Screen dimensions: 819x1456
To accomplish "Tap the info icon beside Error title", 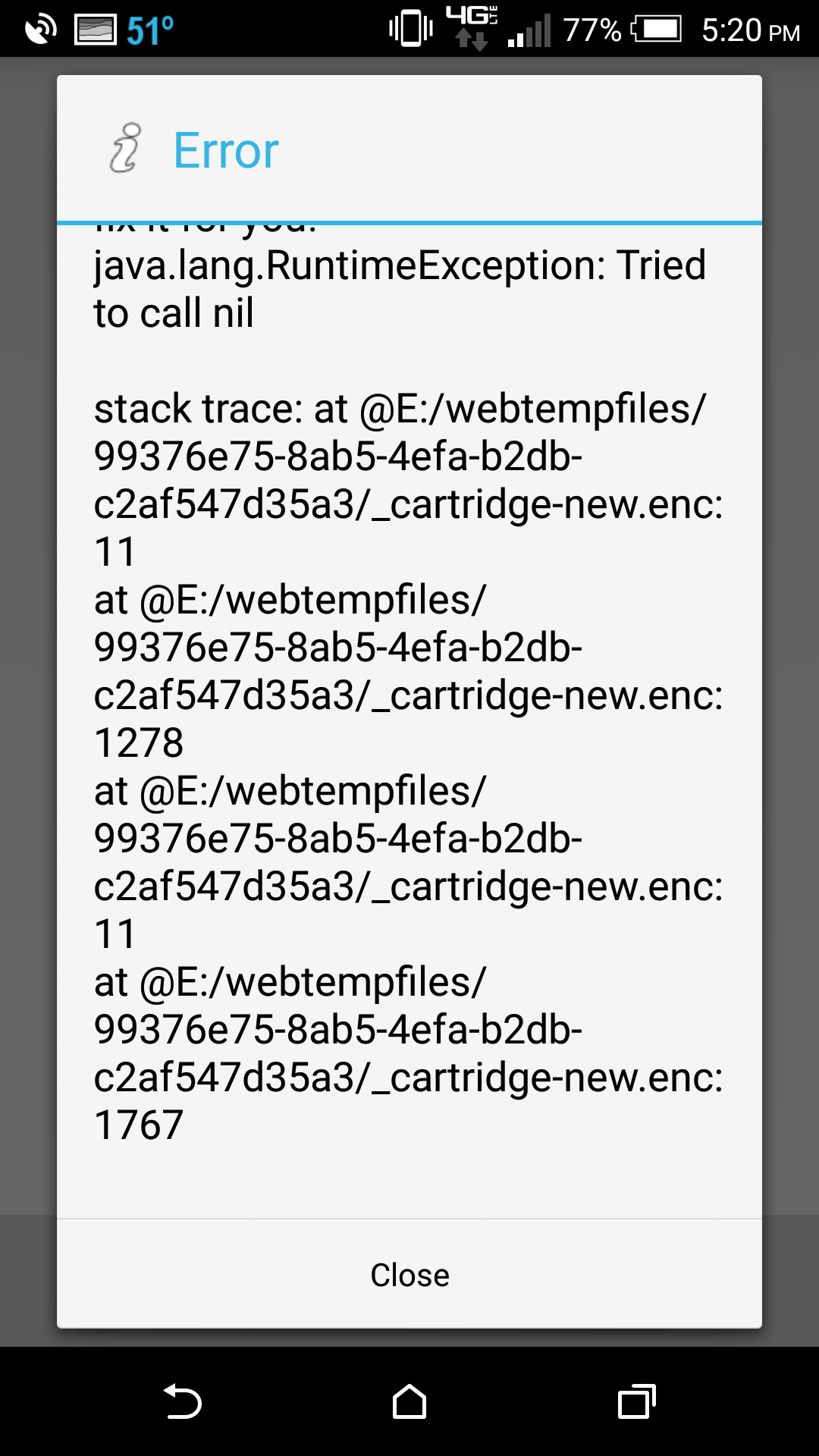I will coord(125,148).
